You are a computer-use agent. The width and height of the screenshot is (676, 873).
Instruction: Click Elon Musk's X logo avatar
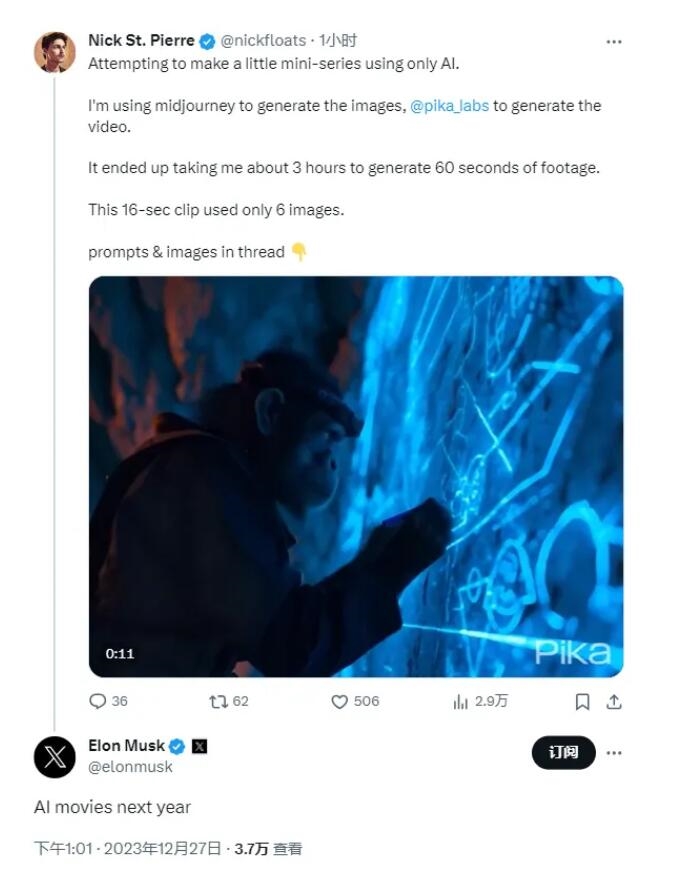point(55,756)
